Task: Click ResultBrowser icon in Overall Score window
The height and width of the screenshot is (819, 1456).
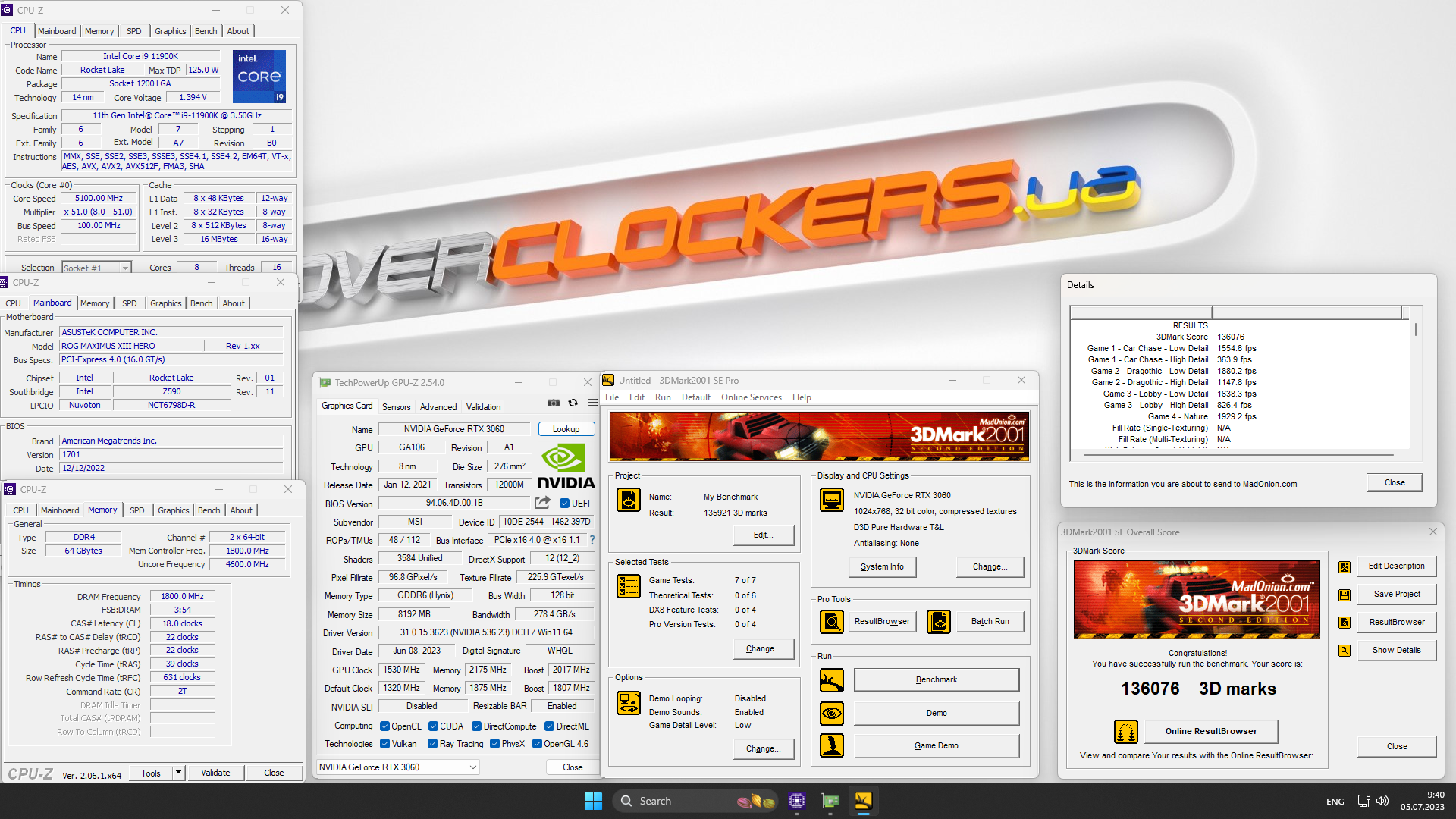Action: [1345, 623]
